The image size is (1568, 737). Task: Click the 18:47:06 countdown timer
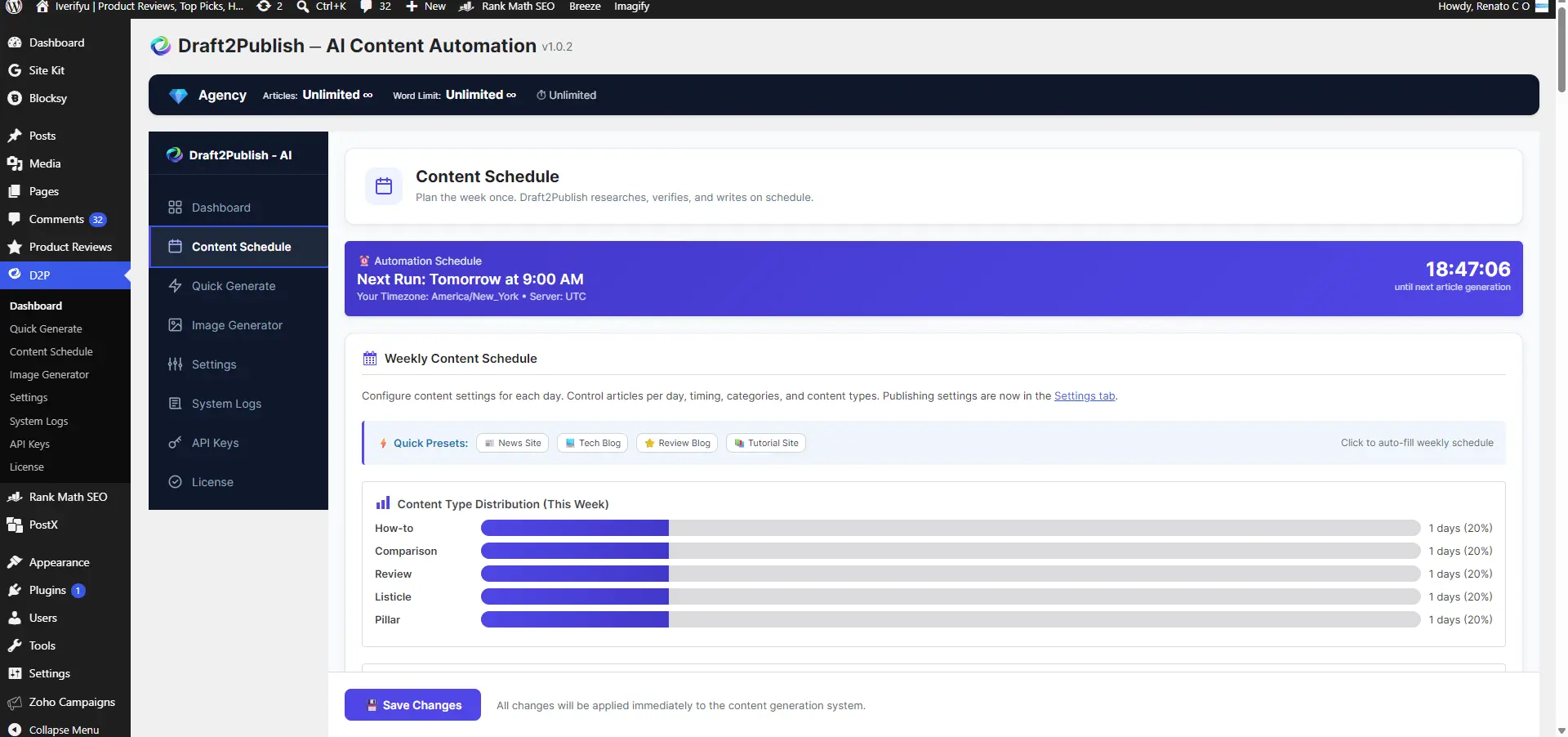[x=1468, y=269]
